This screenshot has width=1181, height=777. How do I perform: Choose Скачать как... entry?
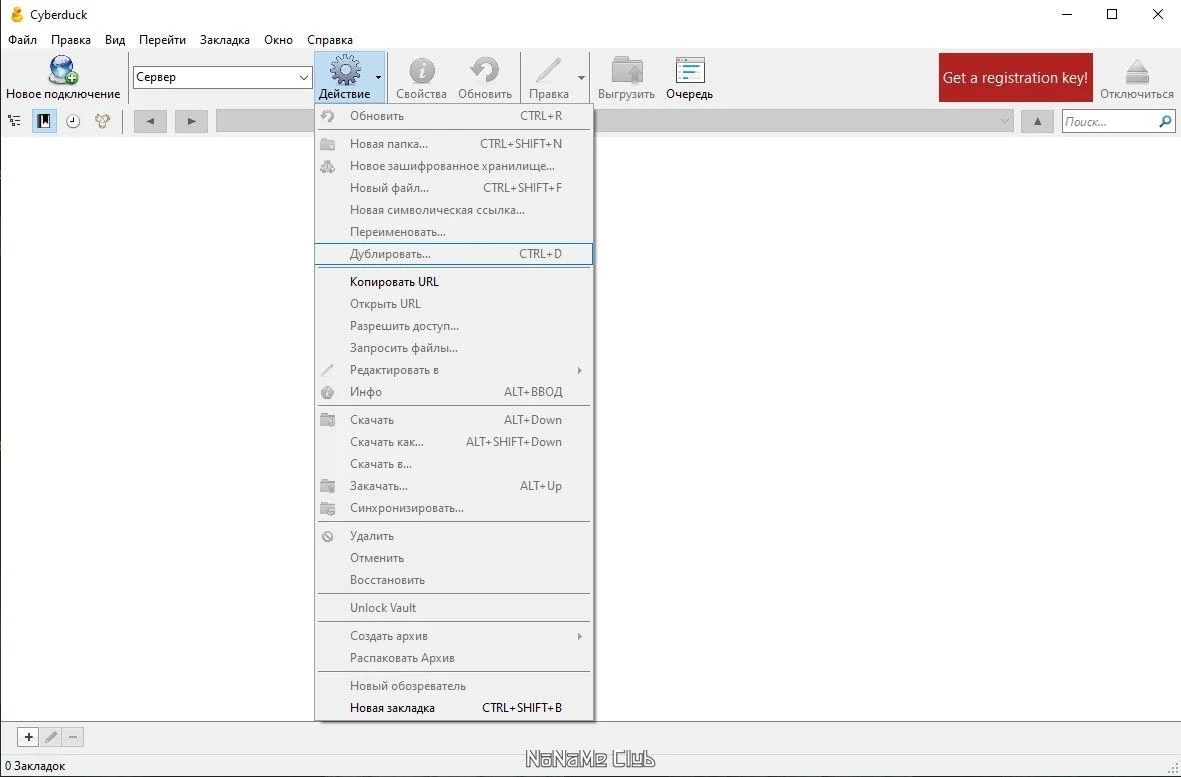point(453,442)
